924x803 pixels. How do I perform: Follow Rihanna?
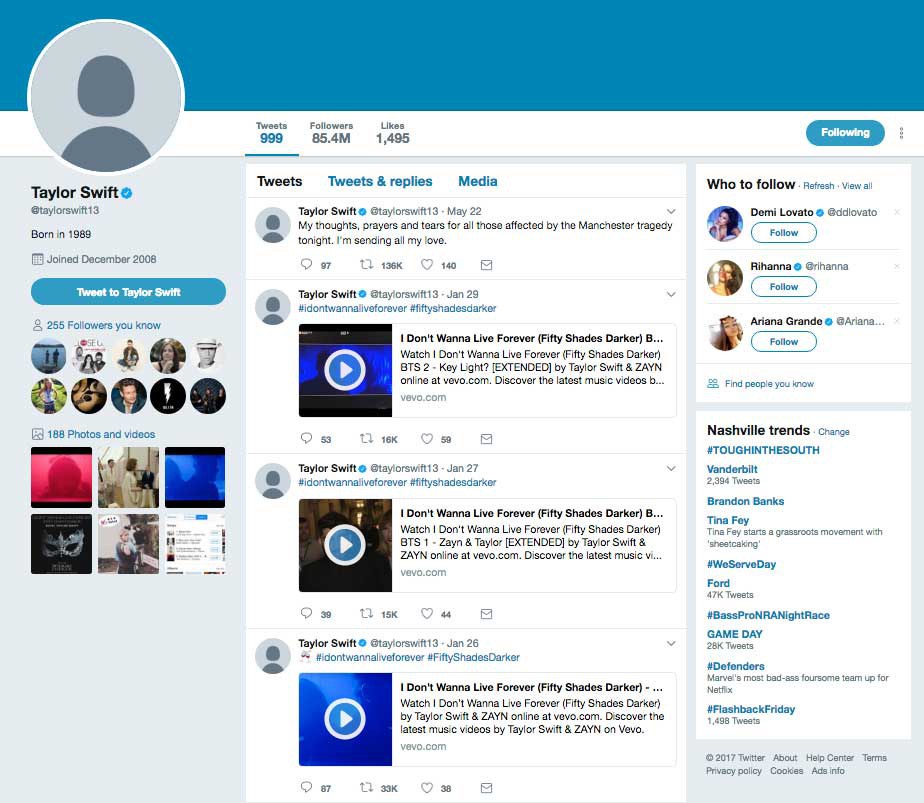click(784, 287)
